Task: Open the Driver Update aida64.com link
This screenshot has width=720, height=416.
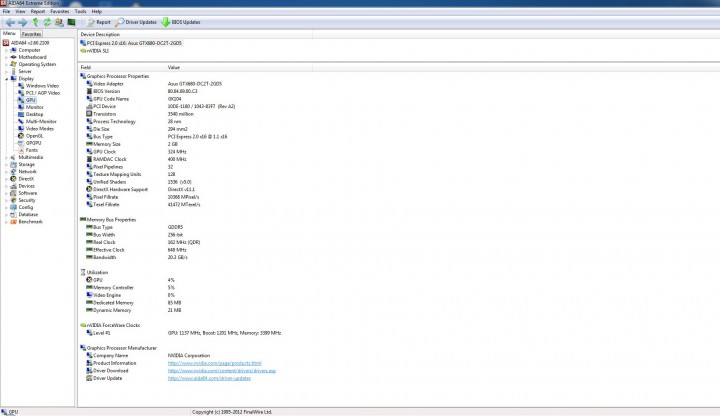Action: 209,378
